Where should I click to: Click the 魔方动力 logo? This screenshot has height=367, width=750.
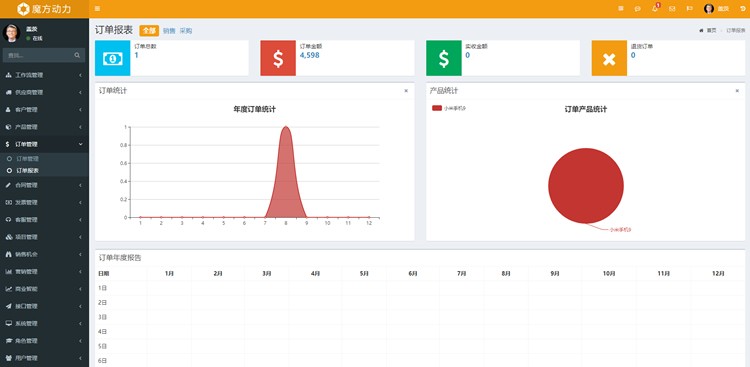click(44, 9)
